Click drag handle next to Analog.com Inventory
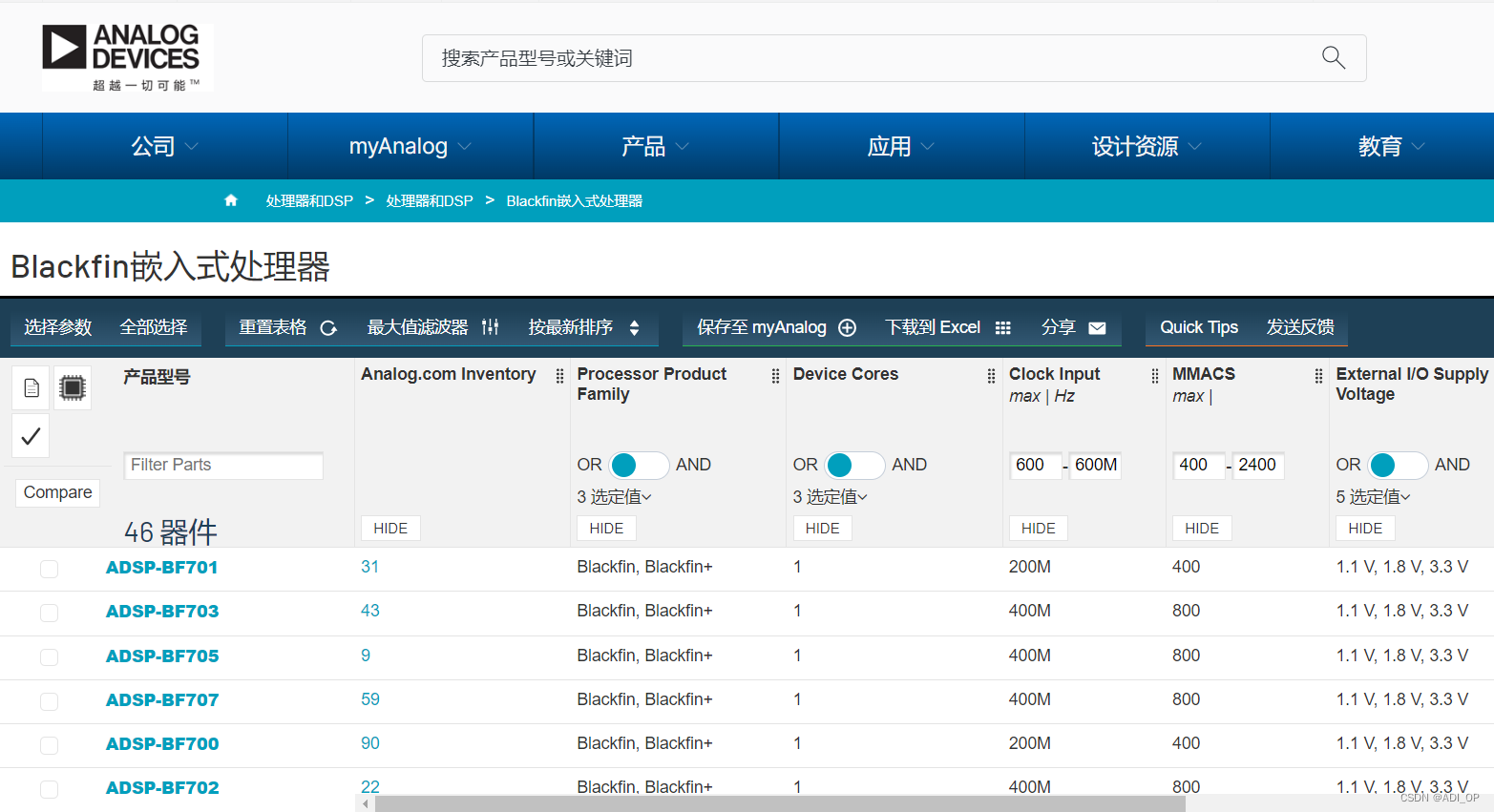The height and width of the screenshot is (812, 1494). [x=559, y=376]
